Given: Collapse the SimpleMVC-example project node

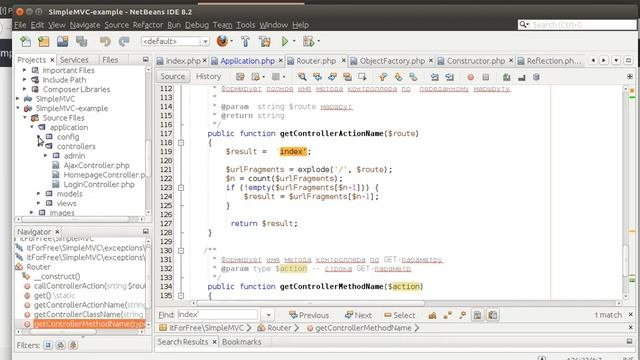Looking at the screenshot, I should [x=18, y=108].
